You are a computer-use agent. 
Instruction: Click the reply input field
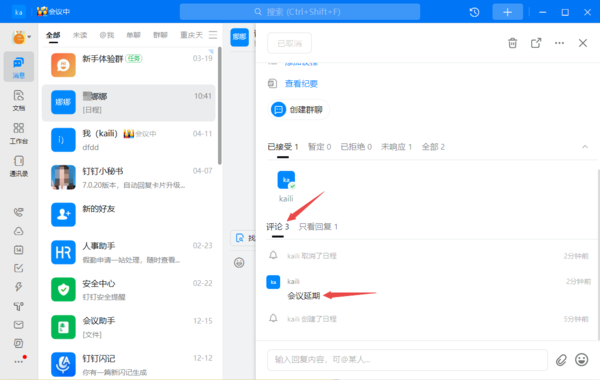[x=407, y=360]
